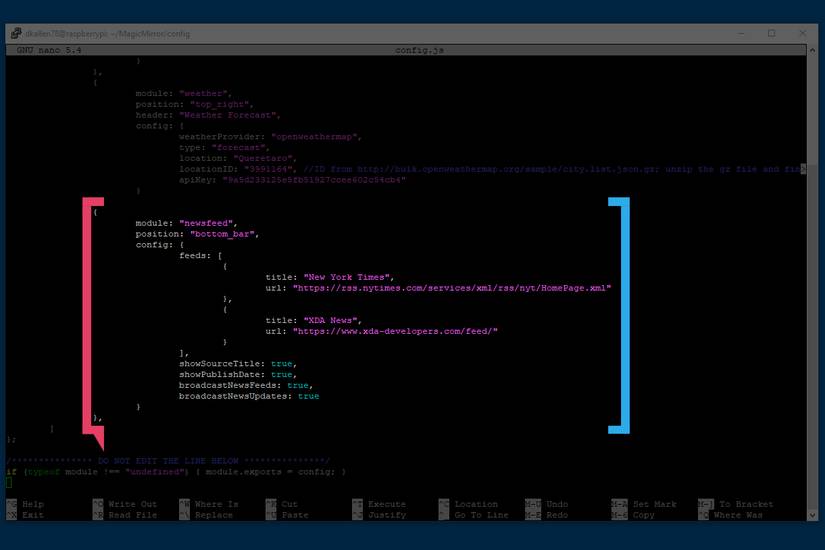Screen dimensions: 825x550
Task: Click the locationID value string
Action: coord(268,169)
